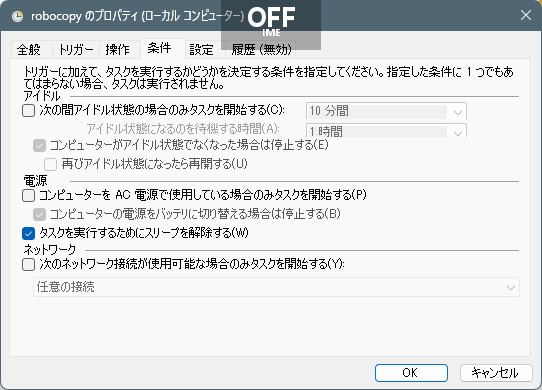Enable start only when idle checkbox (C)

pyautogui.click(x=28, y=111)
